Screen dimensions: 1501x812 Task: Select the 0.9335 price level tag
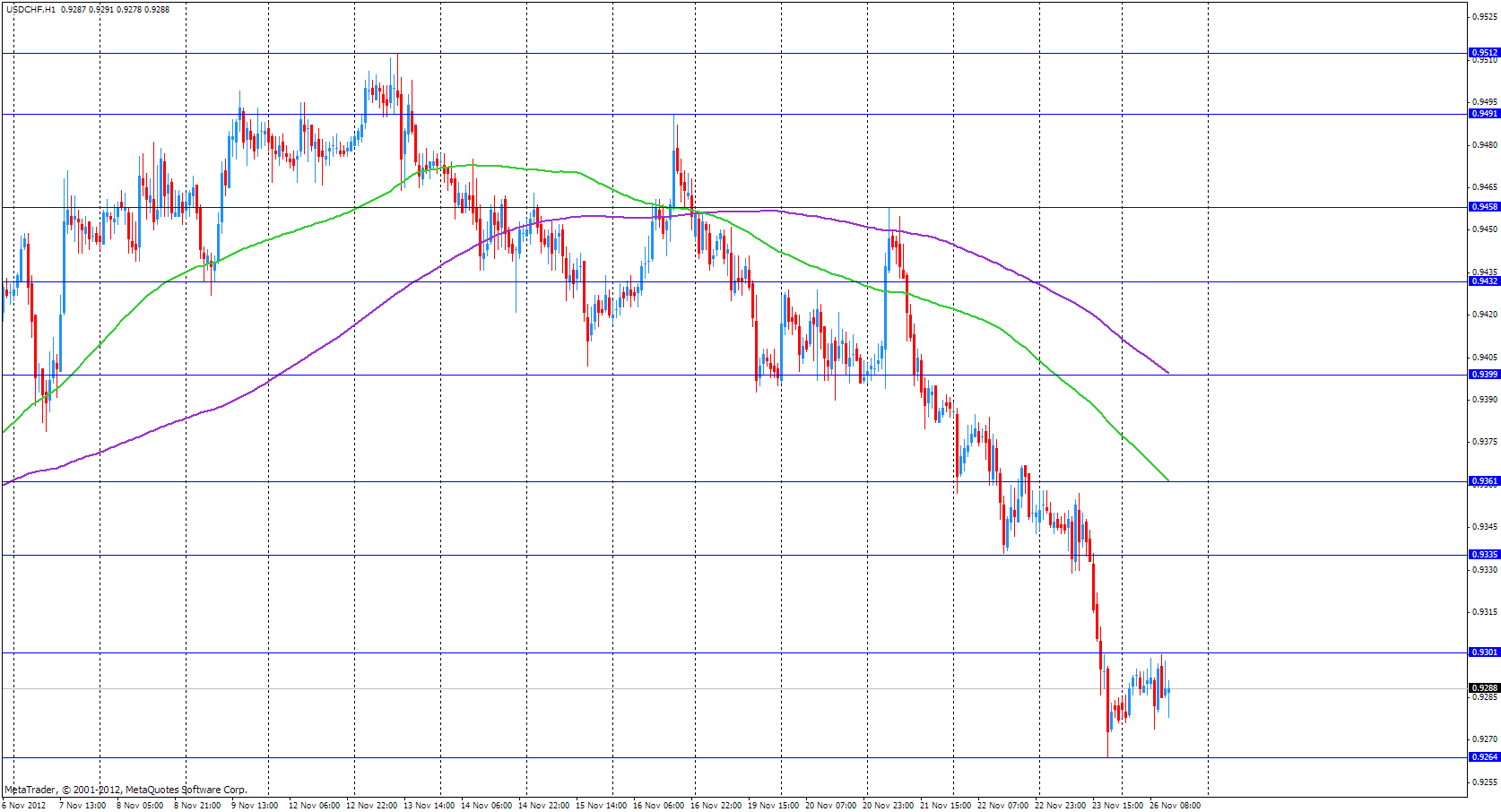1485,555
